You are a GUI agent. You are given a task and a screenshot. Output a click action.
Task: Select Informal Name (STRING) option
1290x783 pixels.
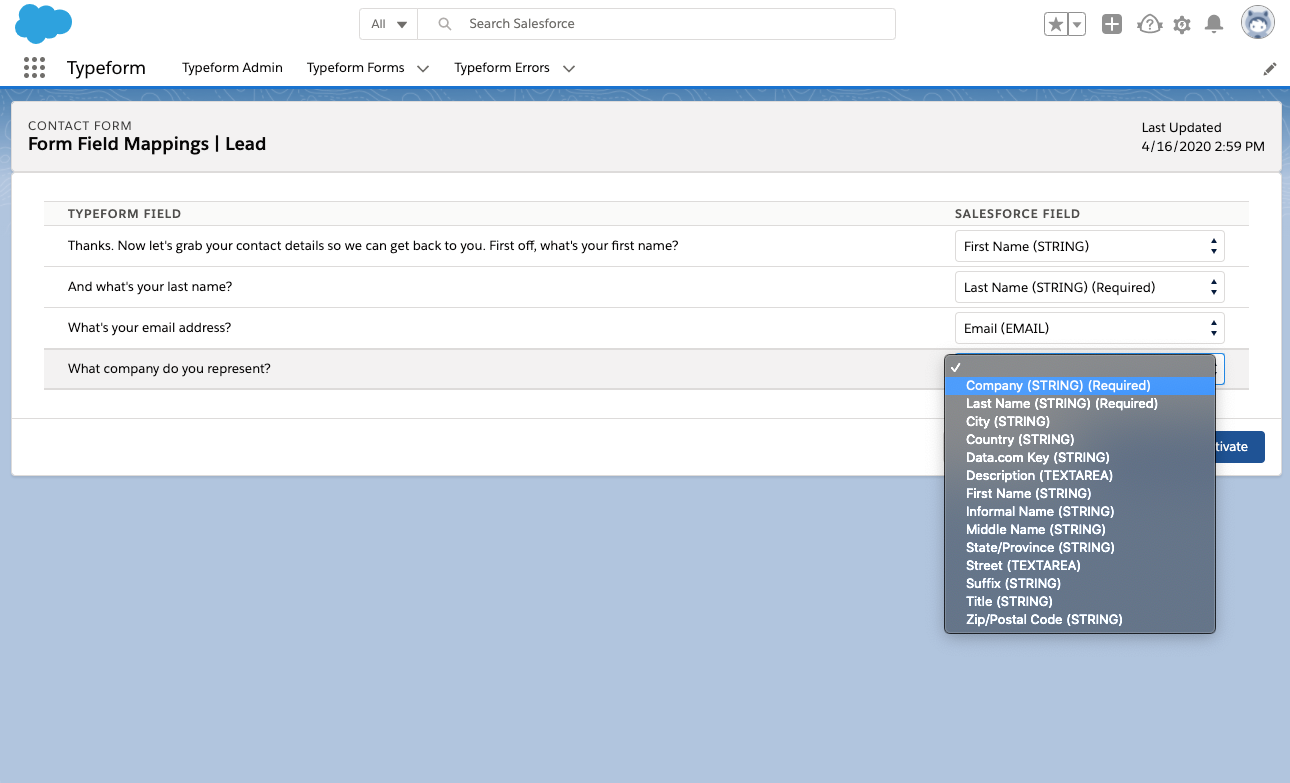[x=1080, y=511]
